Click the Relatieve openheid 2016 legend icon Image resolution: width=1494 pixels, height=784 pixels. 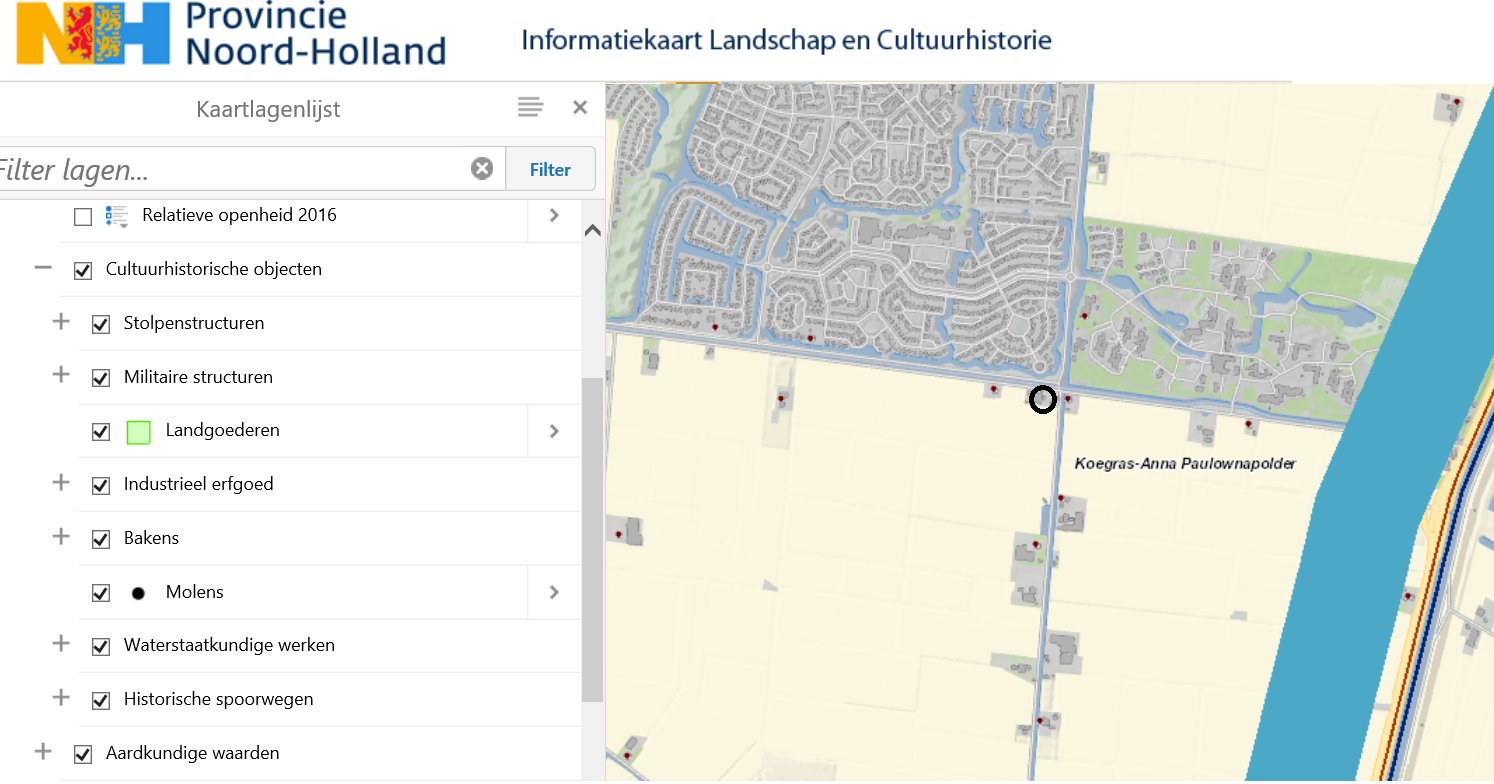[x=117, y=216]
